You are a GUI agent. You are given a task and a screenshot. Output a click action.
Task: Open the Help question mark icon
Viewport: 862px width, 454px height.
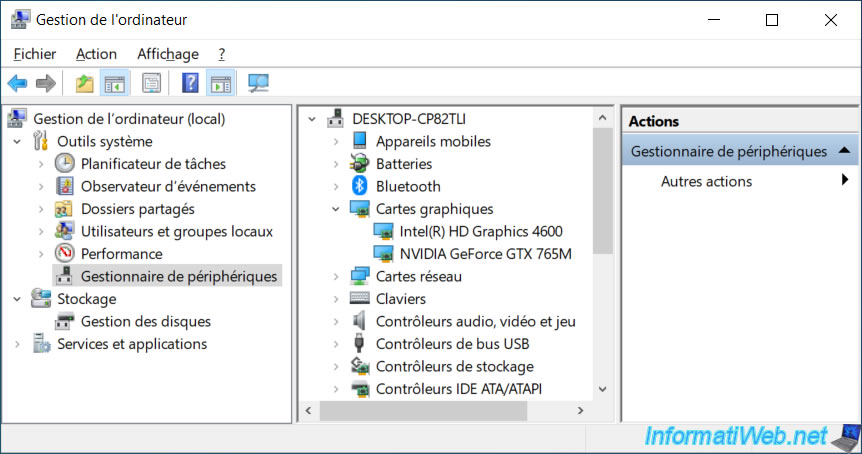click(190, 84)
